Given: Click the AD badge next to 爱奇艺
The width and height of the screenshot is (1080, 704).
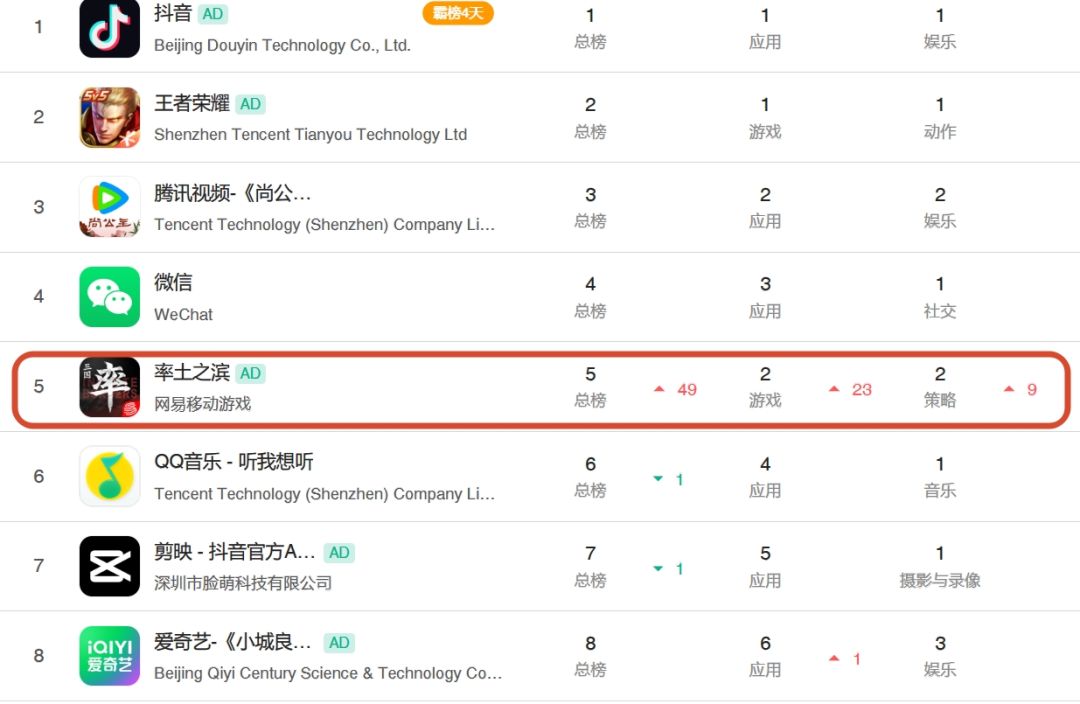Looking at the screenshot, I should click(x=339, y=643).
